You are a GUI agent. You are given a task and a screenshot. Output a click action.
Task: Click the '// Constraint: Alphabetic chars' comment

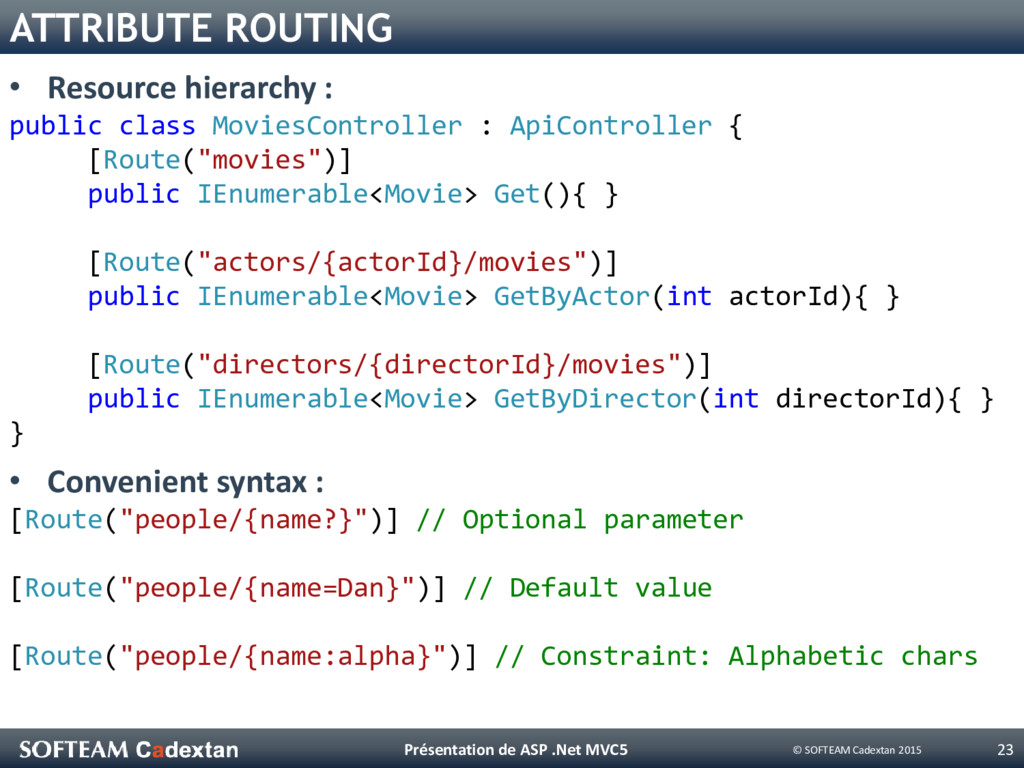736,656
